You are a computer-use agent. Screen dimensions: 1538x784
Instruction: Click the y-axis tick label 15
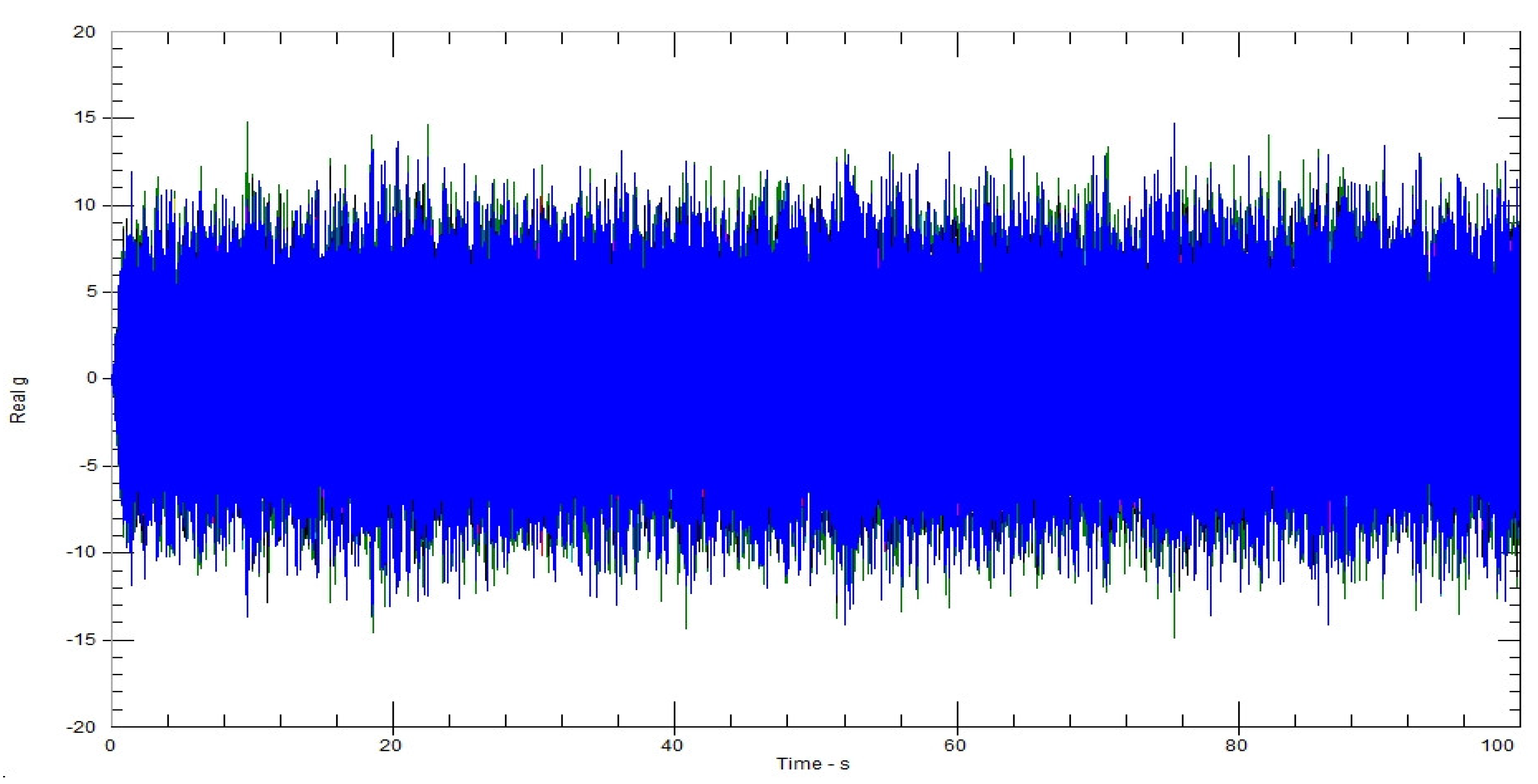(x=85, y=118)
